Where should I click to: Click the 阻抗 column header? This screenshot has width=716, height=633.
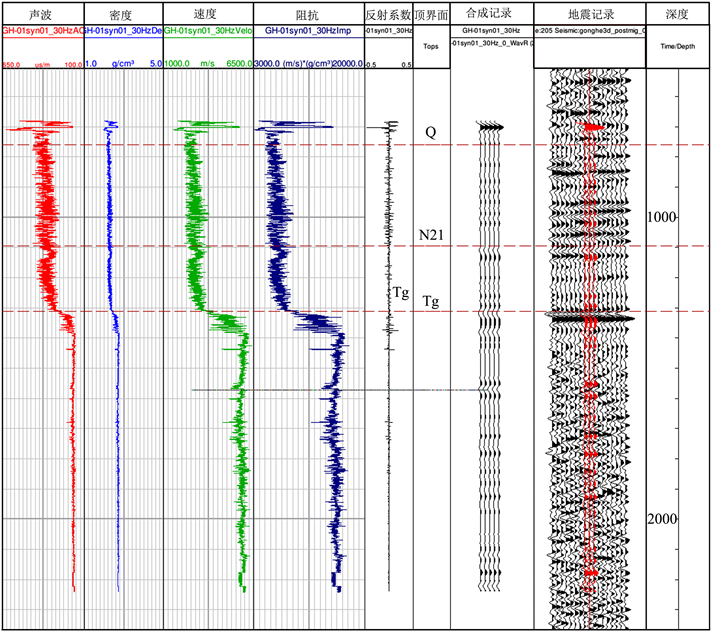307,15
